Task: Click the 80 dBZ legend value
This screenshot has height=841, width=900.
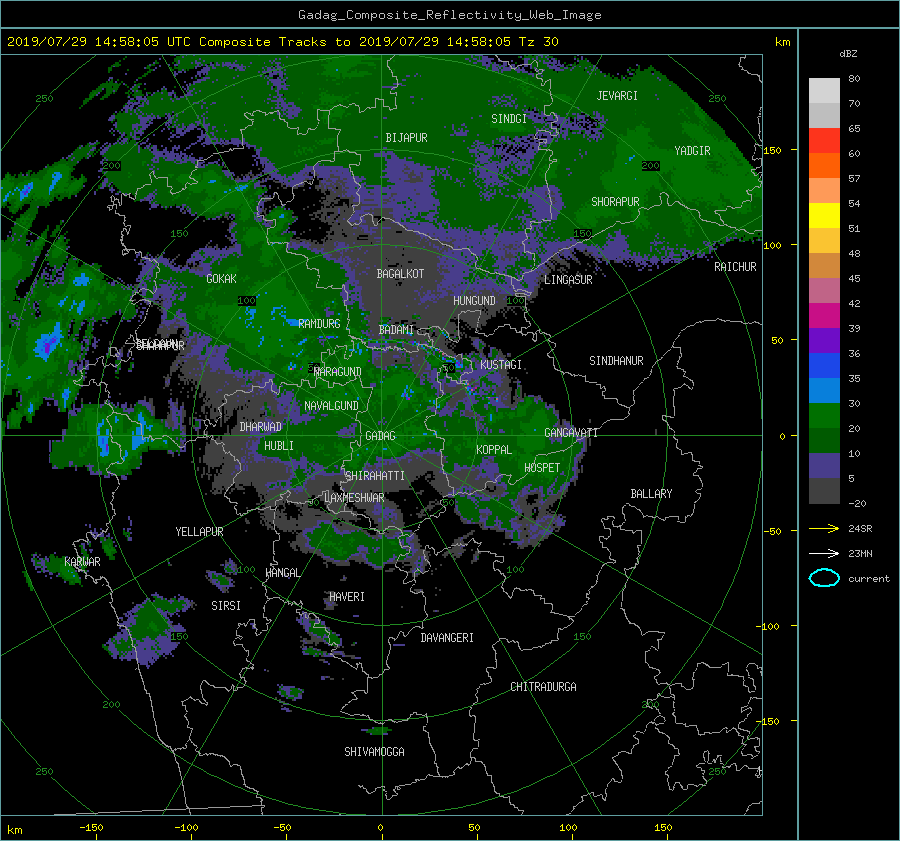Action: coord(854,79)
